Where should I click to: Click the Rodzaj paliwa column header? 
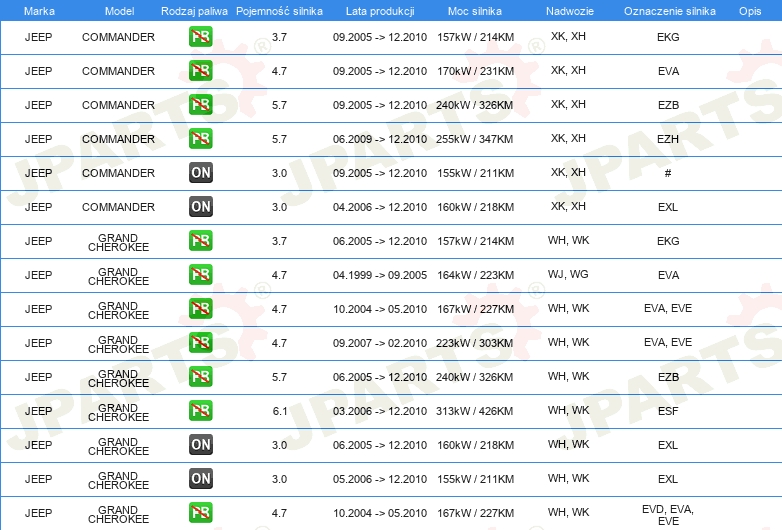[194, 11]
